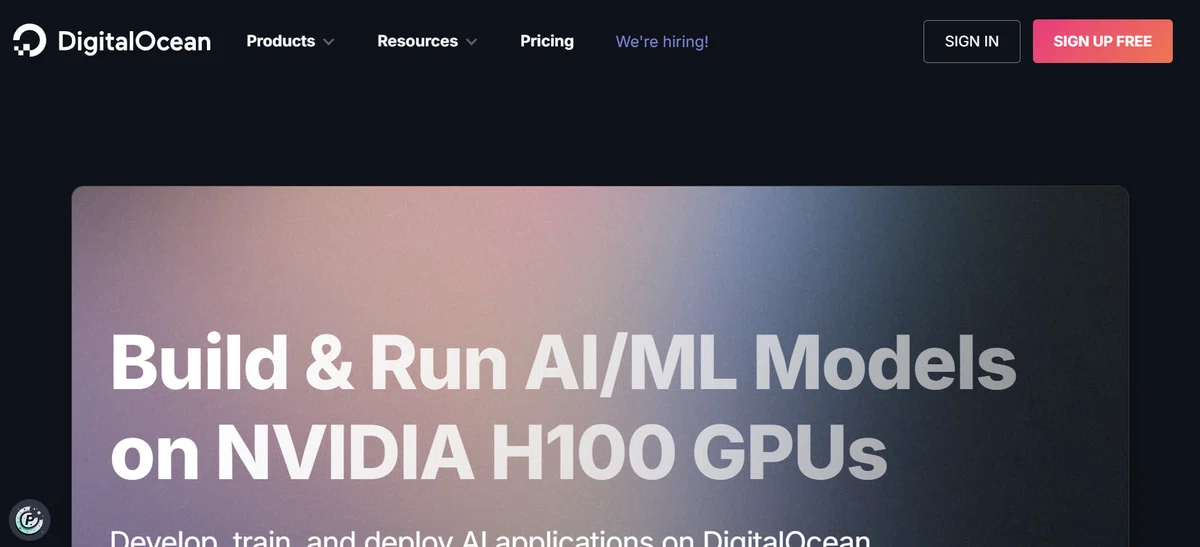This screenshot has width=1200, height=547.
Task: Open the cookie preferences badge icon
Action: [30, 519]
